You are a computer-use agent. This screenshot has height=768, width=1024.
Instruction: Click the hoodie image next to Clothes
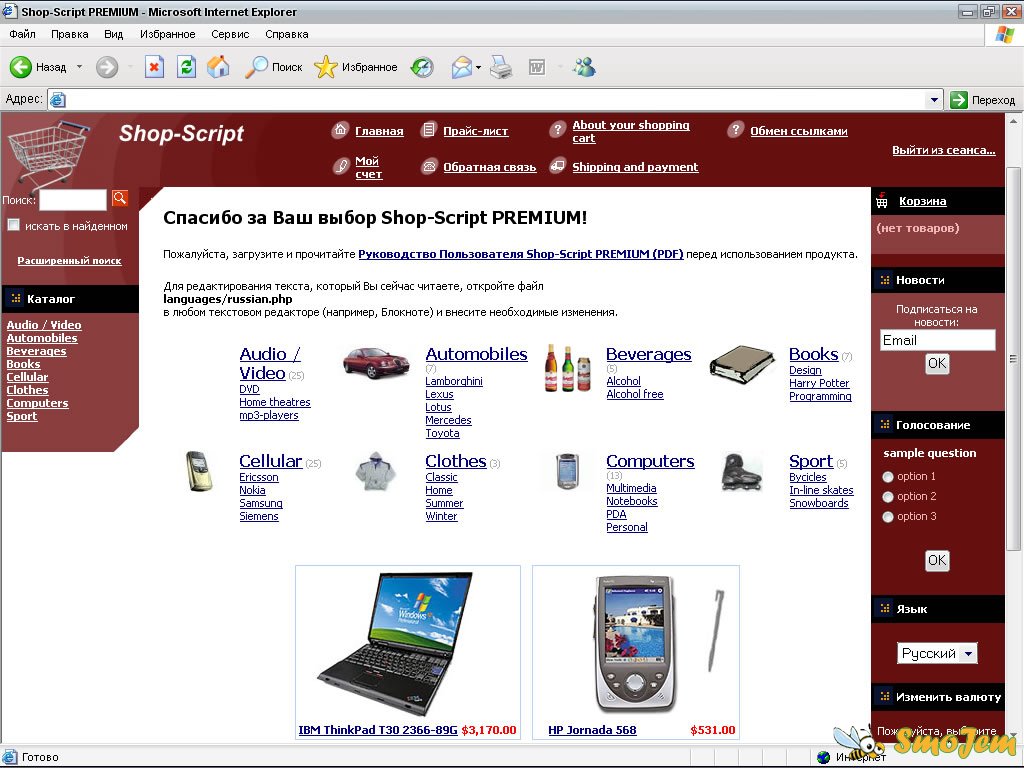click(x=376, y=470)
